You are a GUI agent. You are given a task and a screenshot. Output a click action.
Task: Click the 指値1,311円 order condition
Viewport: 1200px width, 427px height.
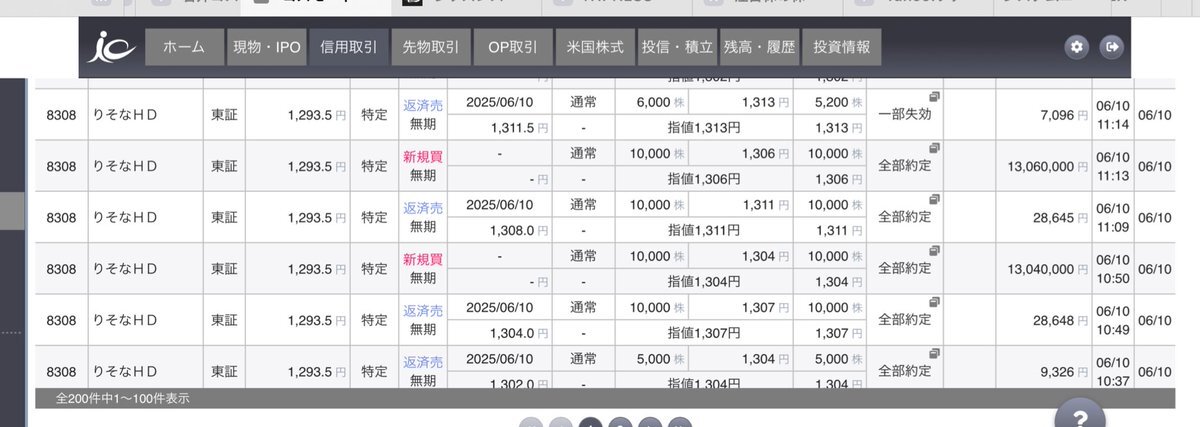pos(704,230)
